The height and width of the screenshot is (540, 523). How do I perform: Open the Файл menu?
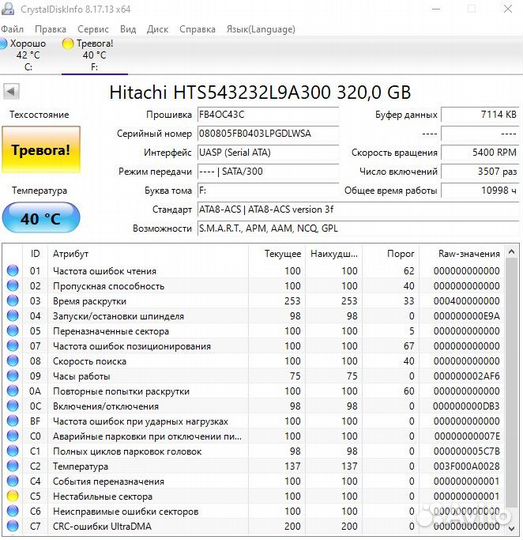tap(12, 29)
